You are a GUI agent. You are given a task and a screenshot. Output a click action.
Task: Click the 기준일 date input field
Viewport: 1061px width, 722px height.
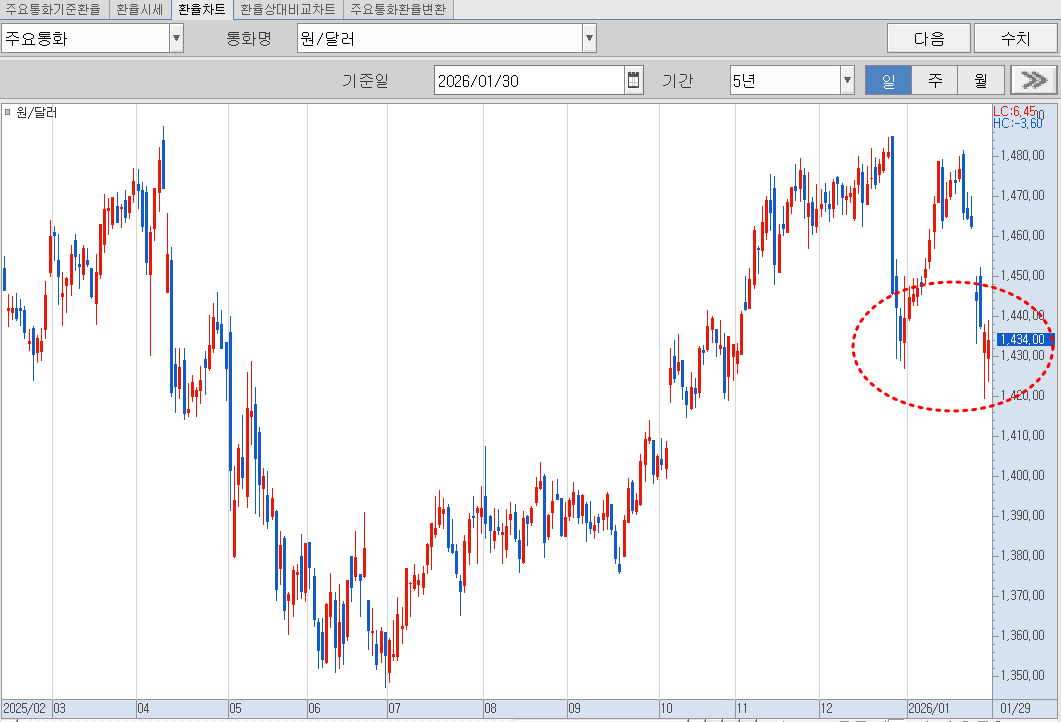[x=528, y=81]
